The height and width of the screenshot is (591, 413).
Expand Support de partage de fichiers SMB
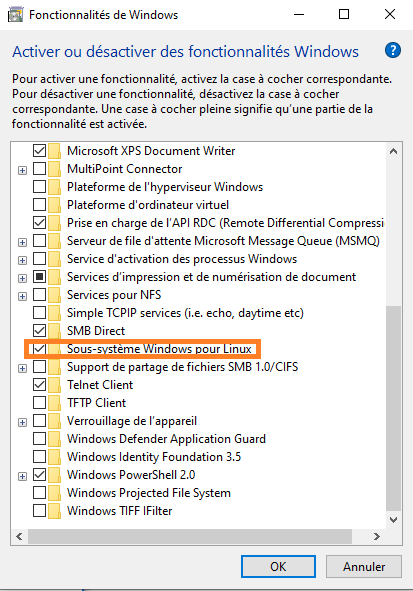(x=23, y=368)
